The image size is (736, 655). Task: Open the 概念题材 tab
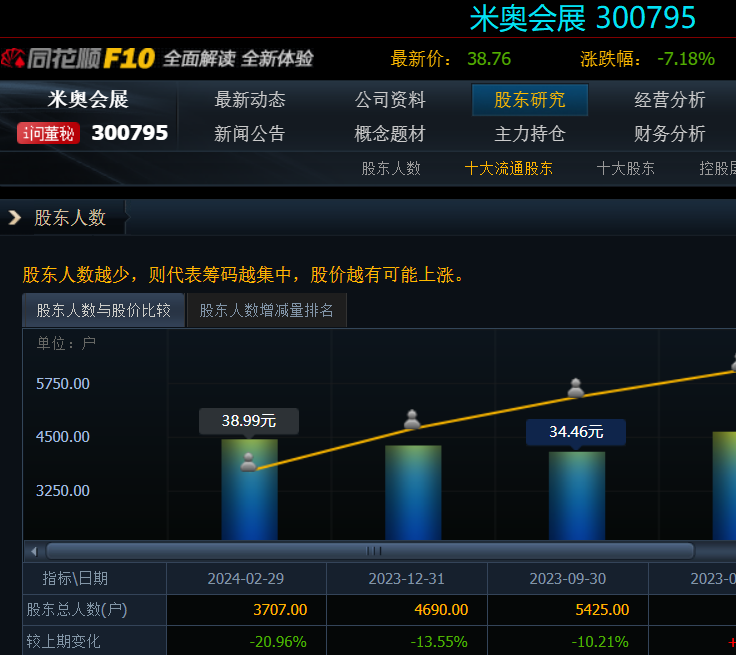pyautogui.click(x=390, y=134)
